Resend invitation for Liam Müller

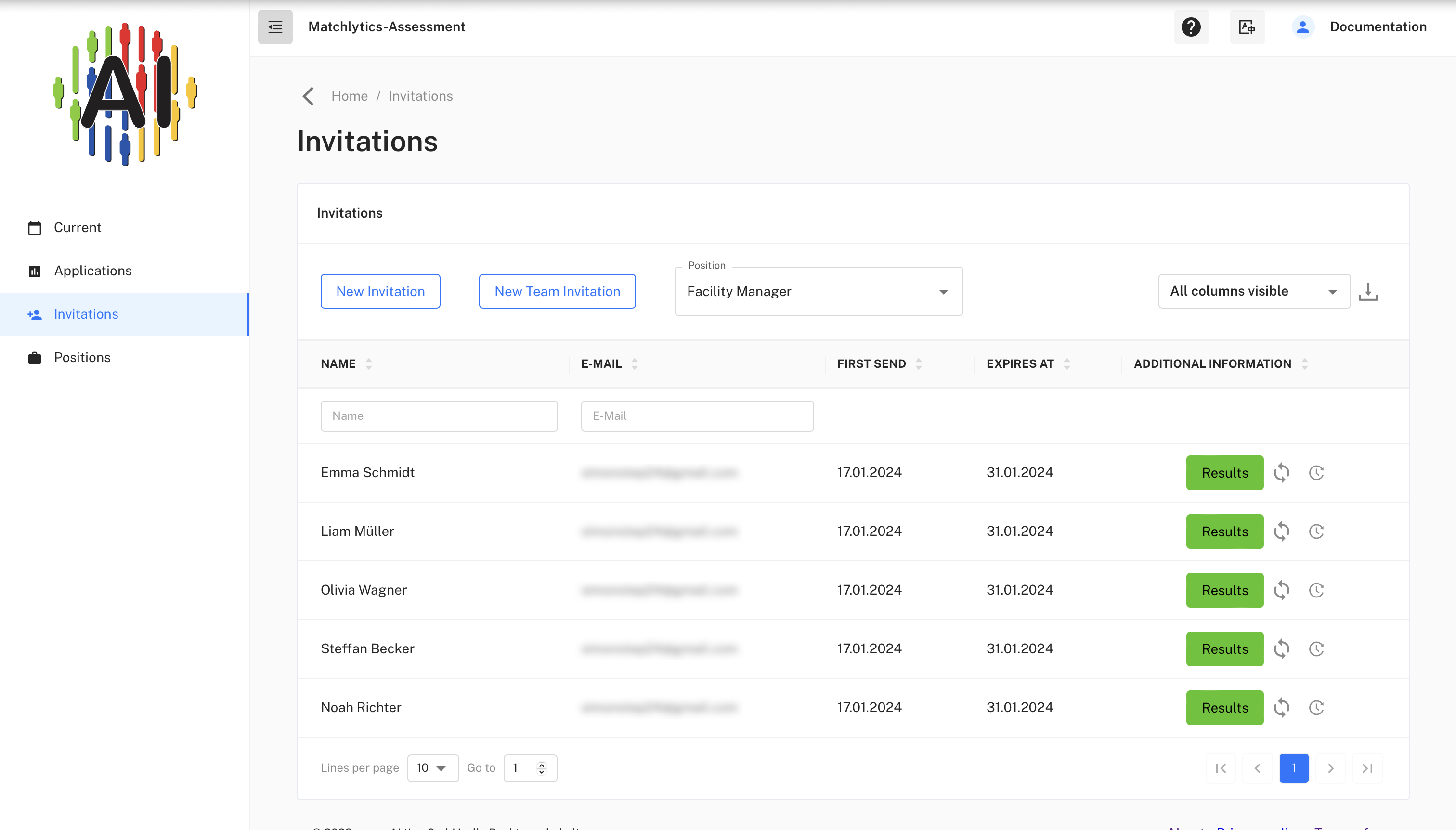pyautogui.click(x=1282, y=532)
